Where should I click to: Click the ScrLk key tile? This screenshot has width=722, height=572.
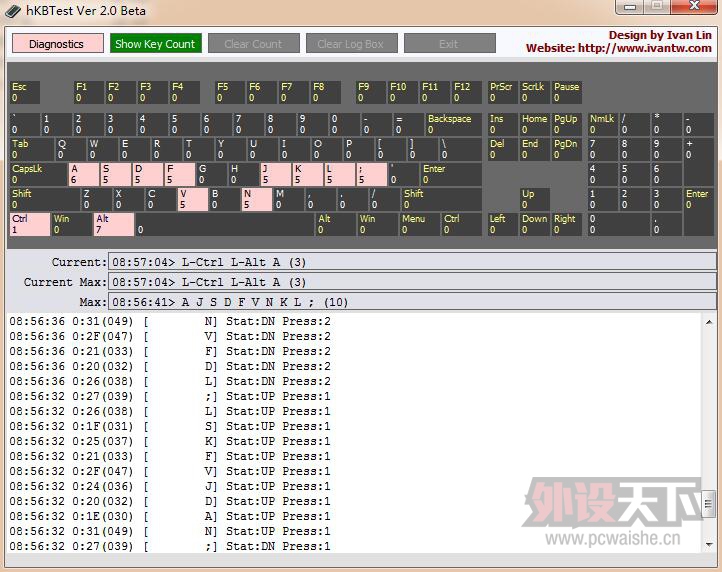point(534,93)
